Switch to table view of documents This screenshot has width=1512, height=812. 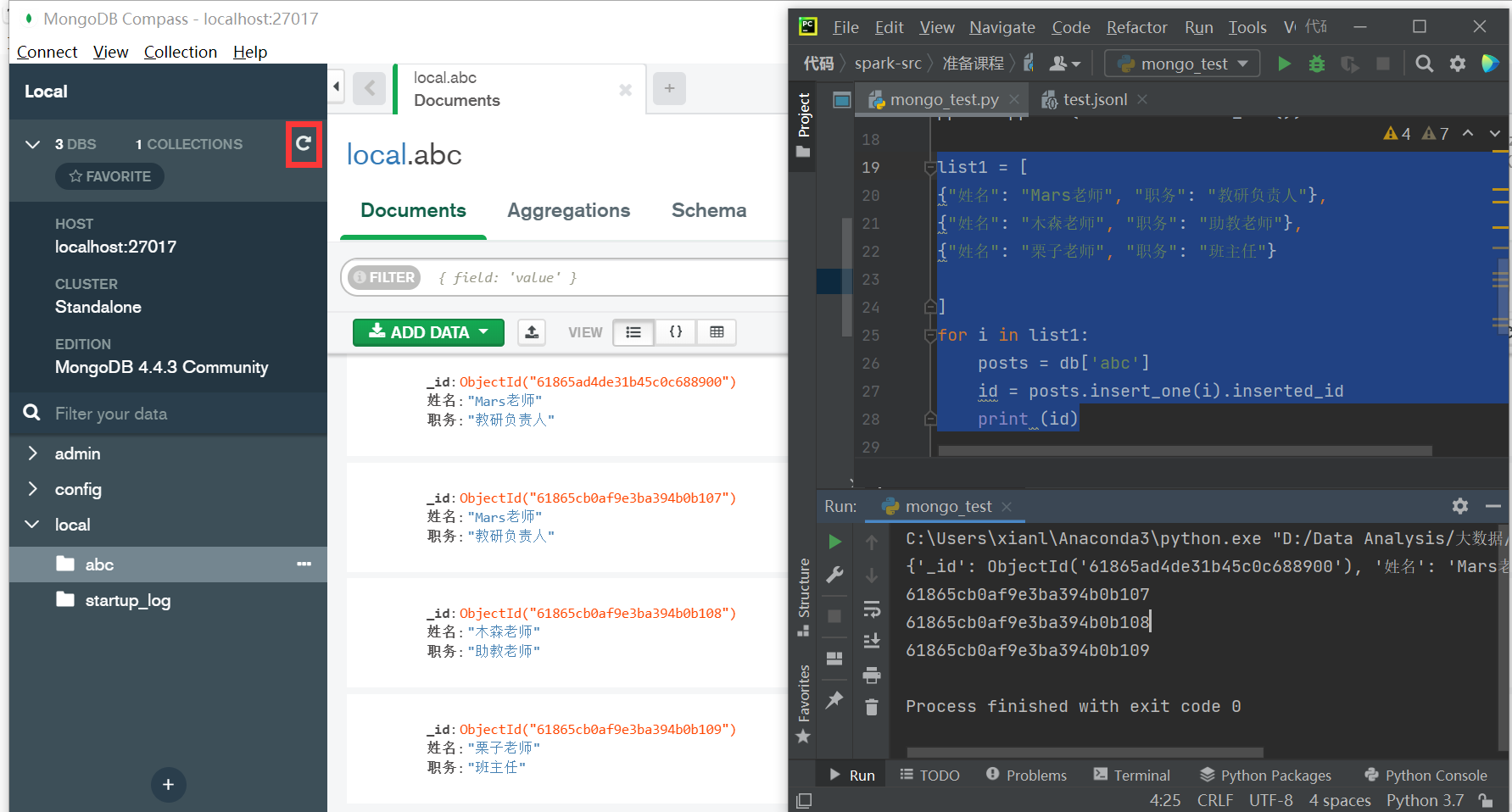[717, 332]
